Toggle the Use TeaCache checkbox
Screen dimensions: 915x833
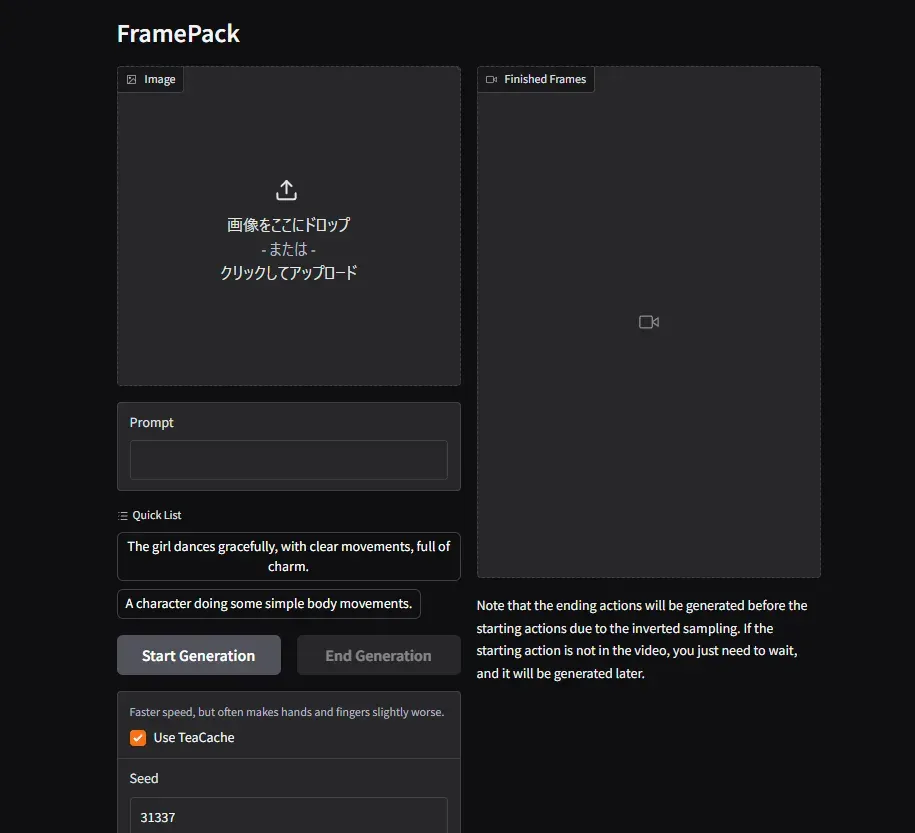click(x=138, y=738)
